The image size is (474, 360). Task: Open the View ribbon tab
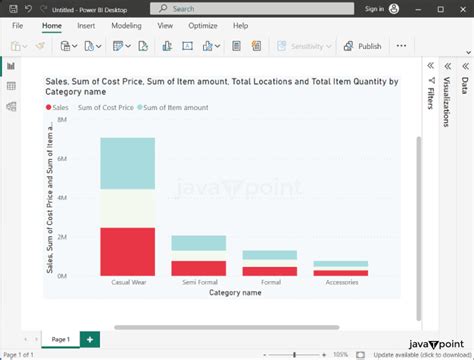(x=165, y=26)
